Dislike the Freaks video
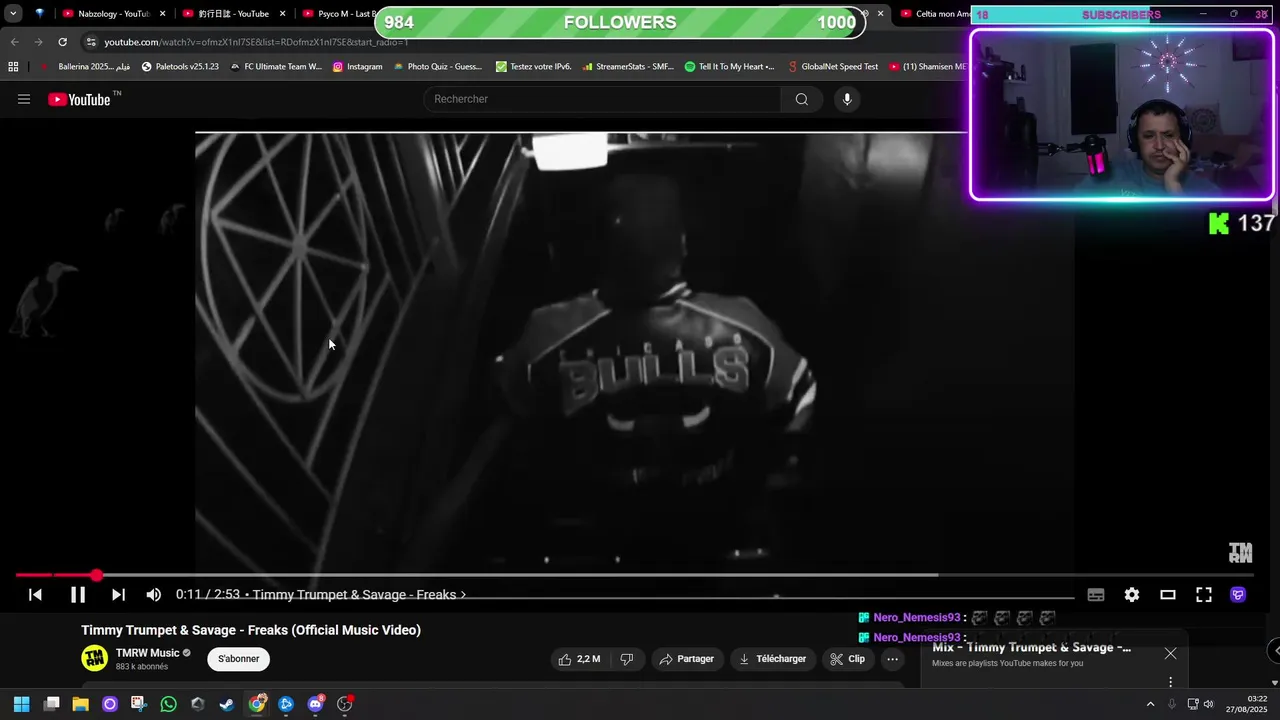The image size is (1280, 720). point(627,659)
